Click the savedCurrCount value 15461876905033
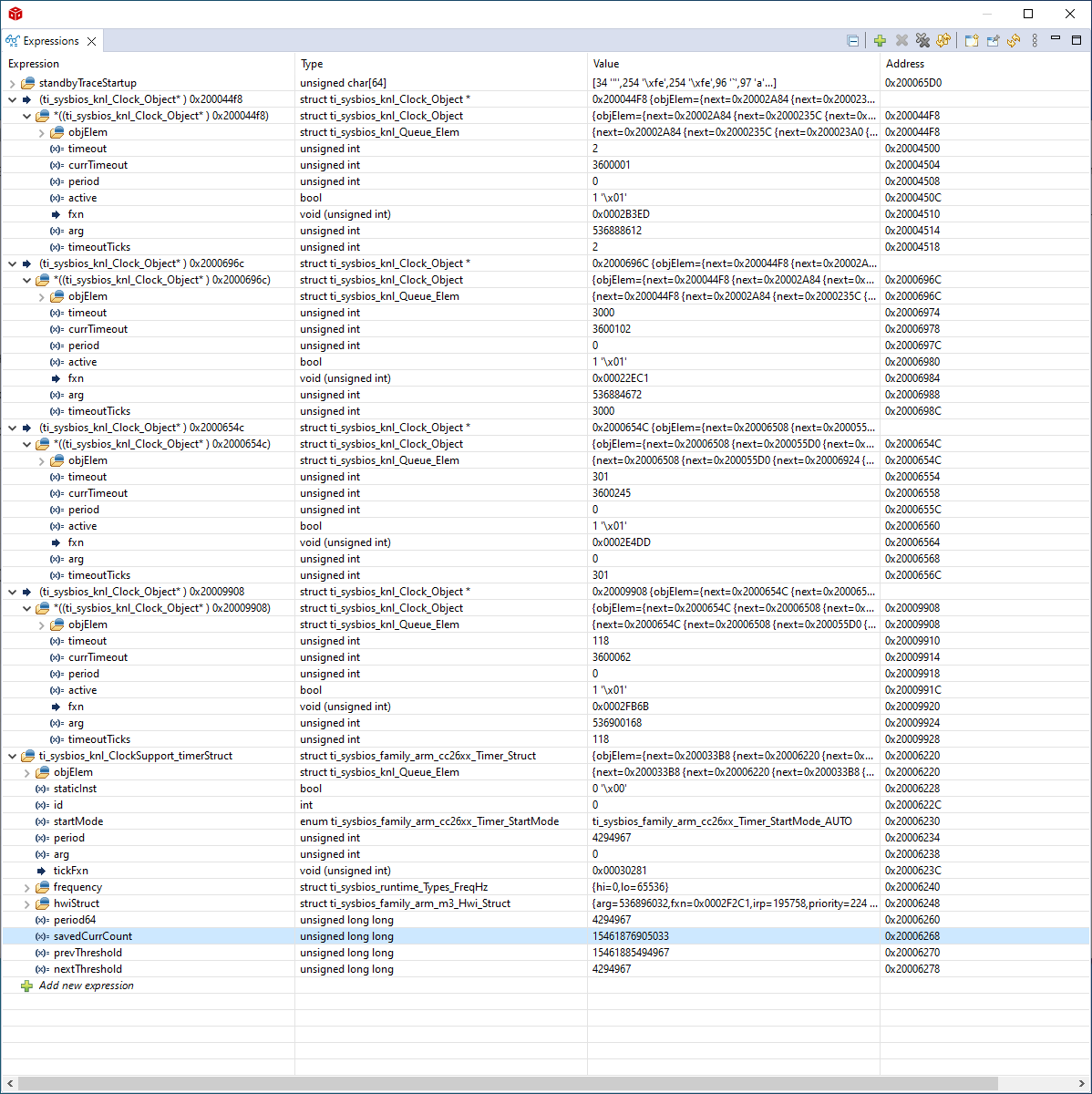This screenshot has width=1092, height=1094. pyautogui.click(x=631, y=936)
